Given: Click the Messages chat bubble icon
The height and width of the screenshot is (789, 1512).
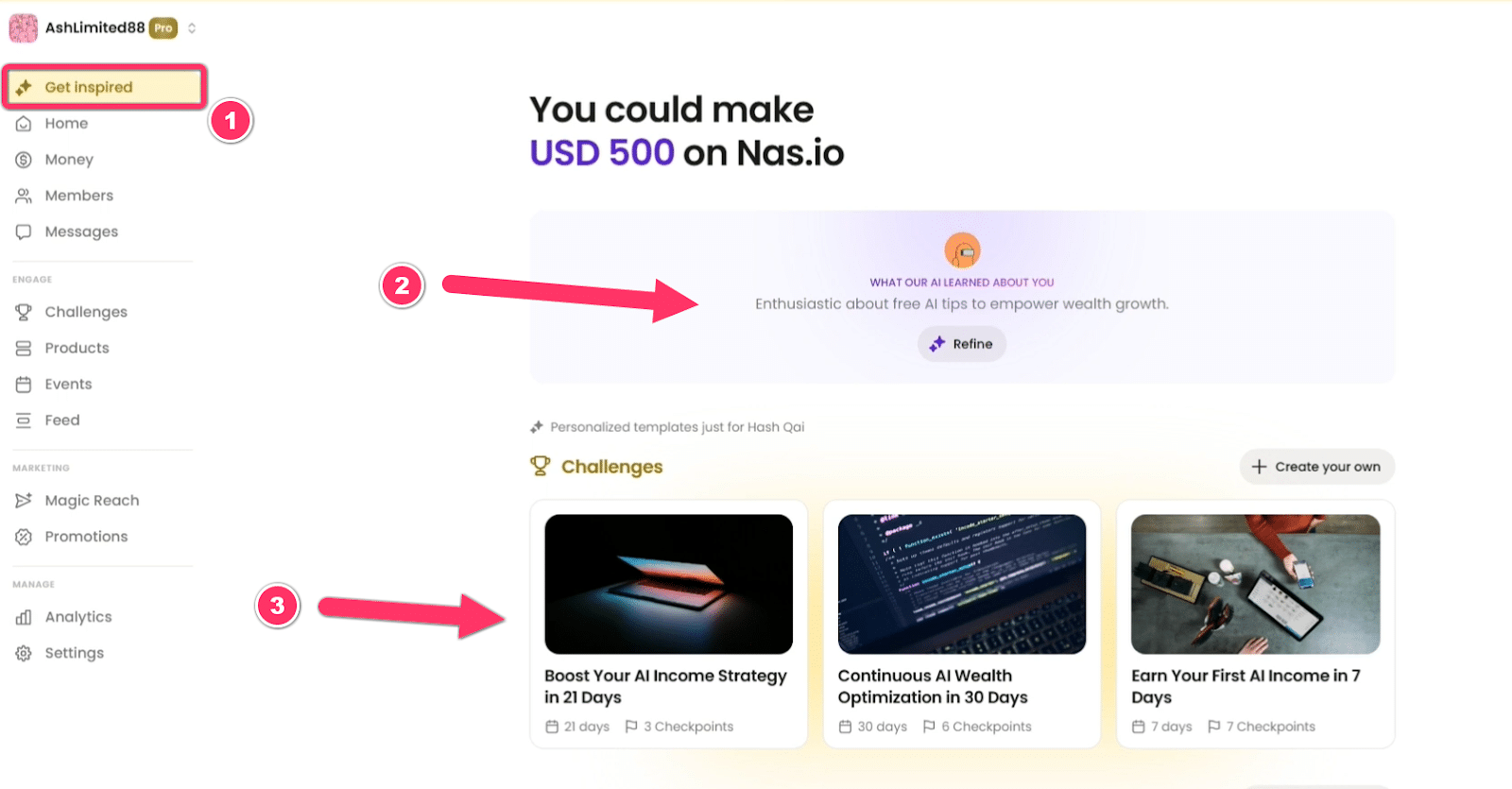Looking at the screenshot, I should [24, 232].
